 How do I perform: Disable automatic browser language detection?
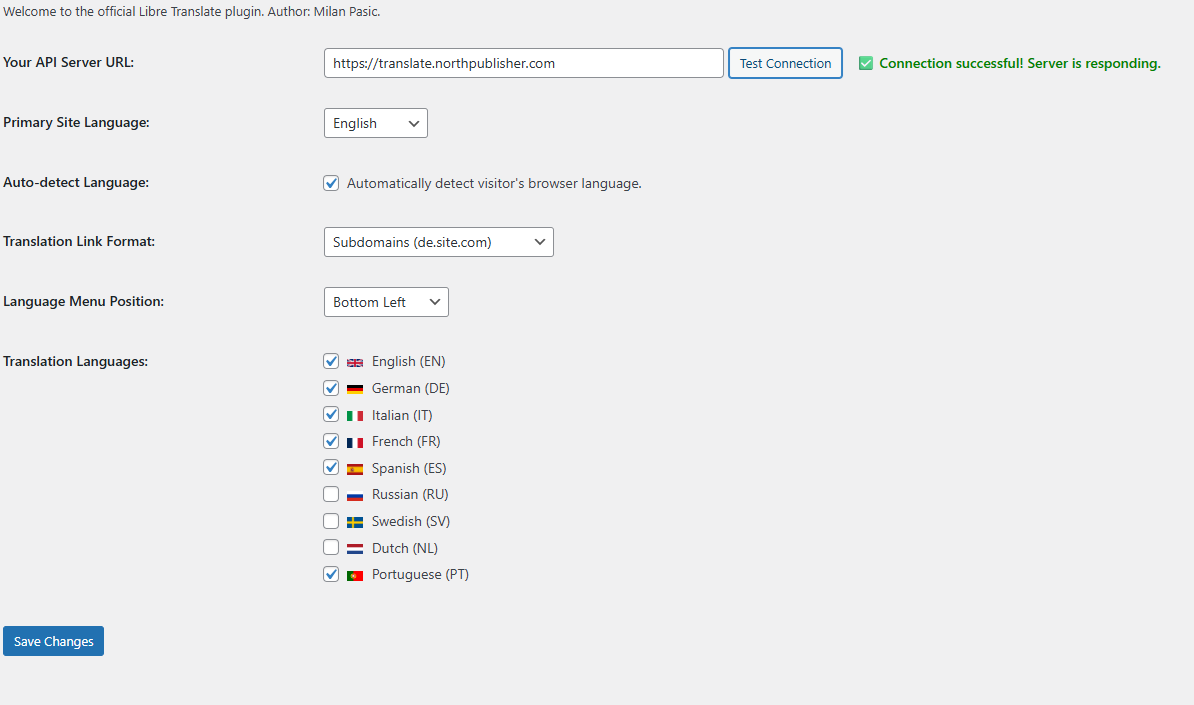tap(331, 183)
